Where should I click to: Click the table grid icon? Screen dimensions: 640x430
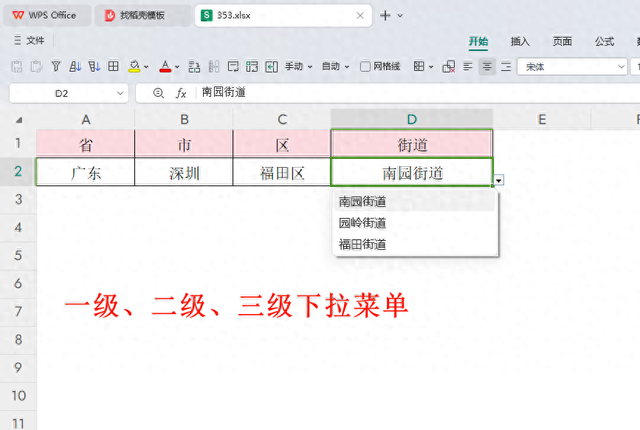(113, 66)
